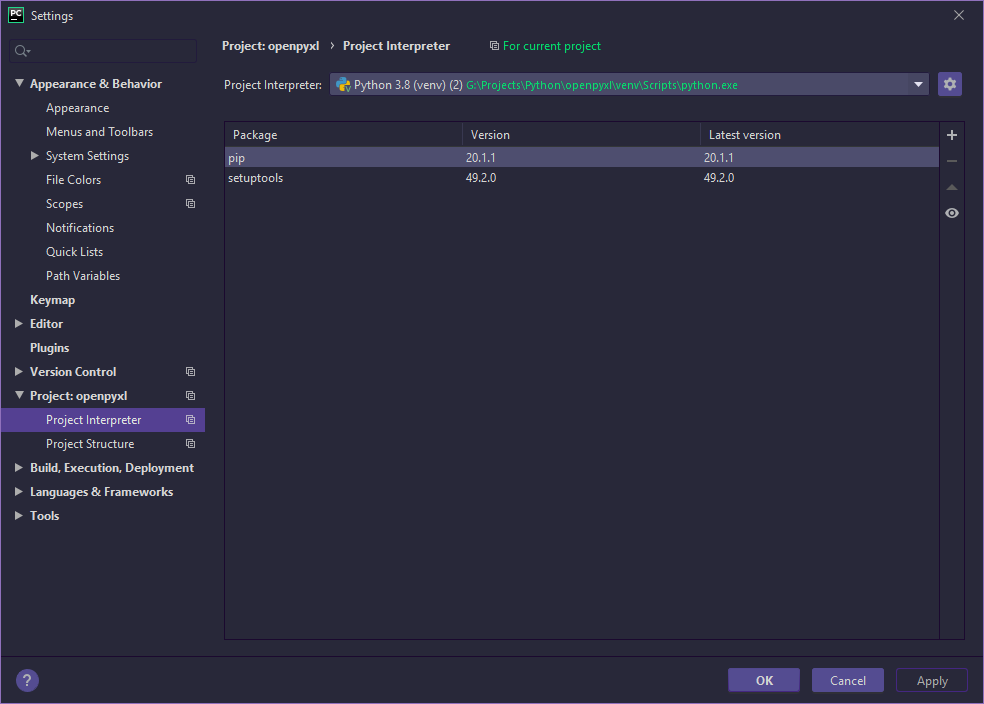Toggle show early releases eye icon
This screenshot has height=704, width=984.
click(951, 213)
